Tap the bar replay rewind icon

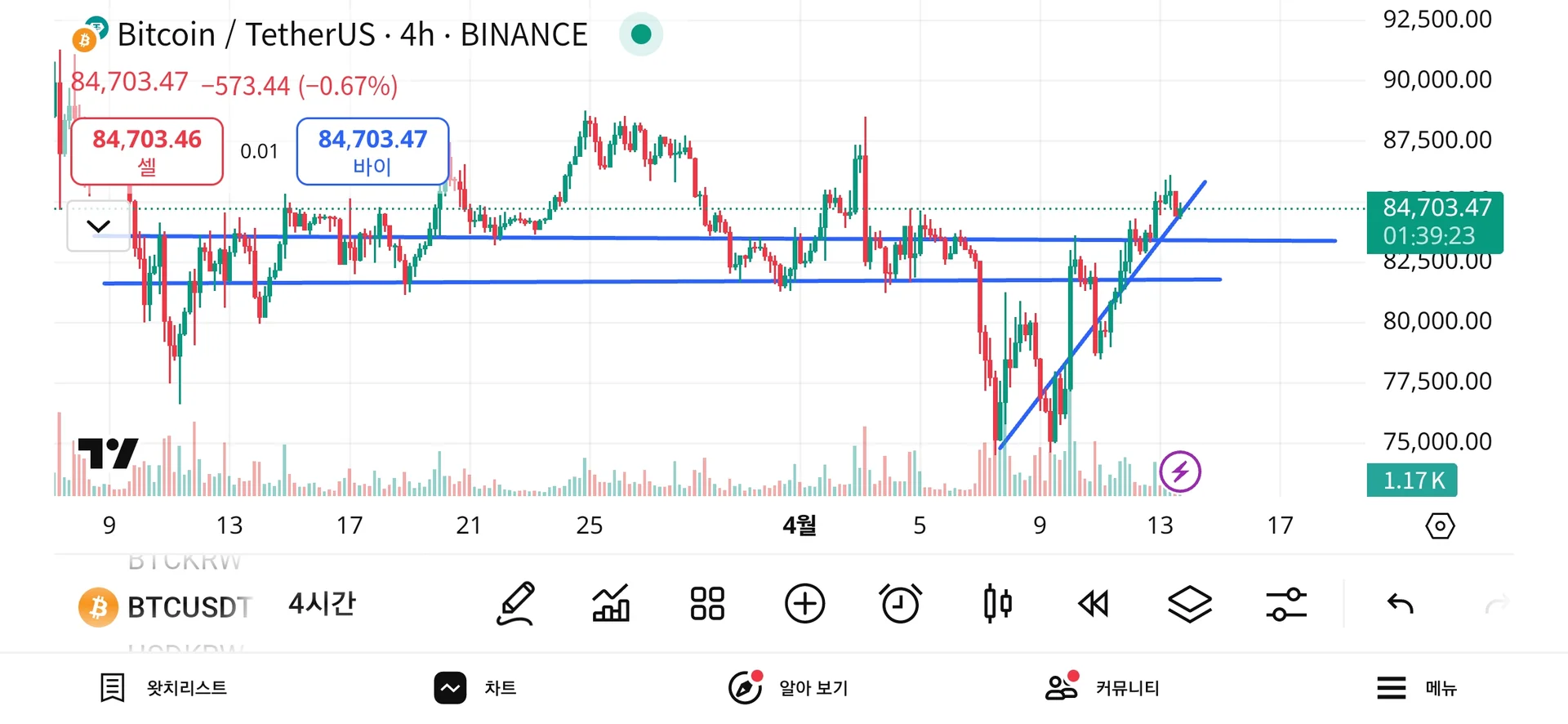1094,605
